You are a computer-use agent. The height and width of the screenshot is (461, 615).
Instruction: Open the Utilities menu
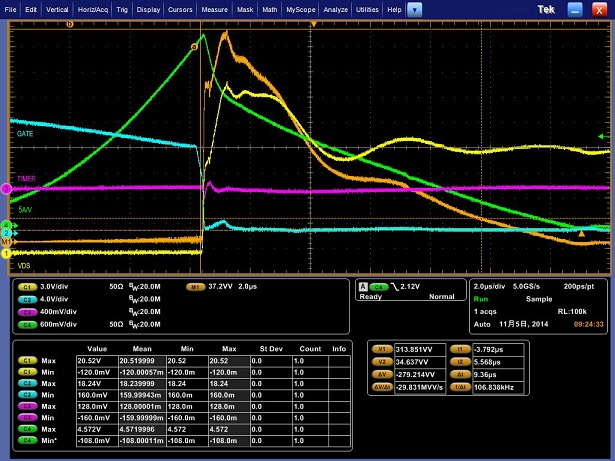[367, 9]
